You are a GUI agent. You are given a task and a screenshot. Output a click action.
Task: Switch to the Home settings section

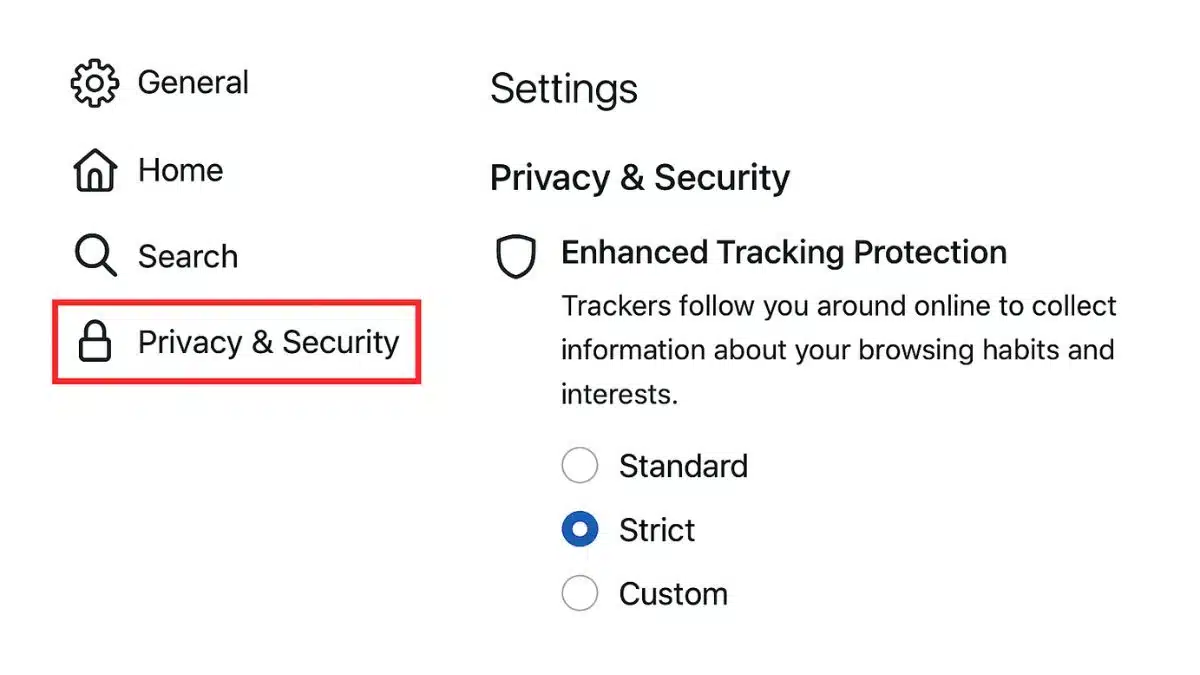point(180,170)
